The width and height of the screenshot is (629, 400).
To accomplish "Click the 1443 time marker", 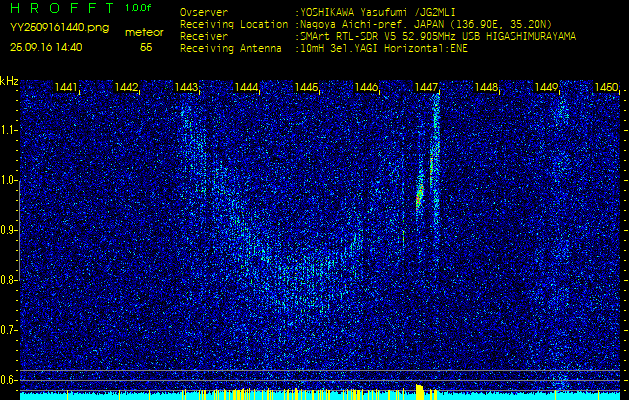I will pos(186,87).
